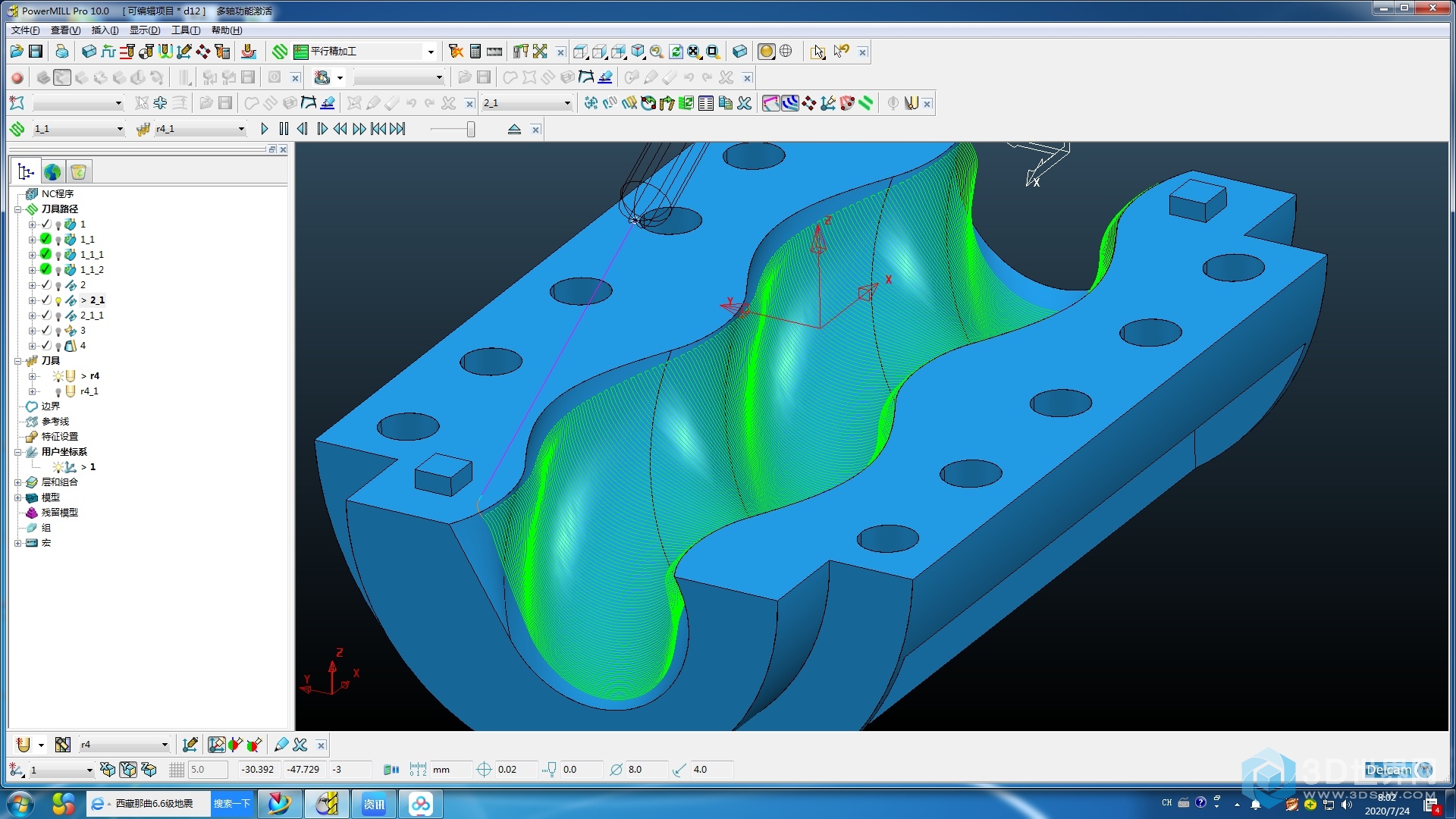This screenshot has width=1456, height=819.
Task: Click Play simulation button
Action: (264, 129)
